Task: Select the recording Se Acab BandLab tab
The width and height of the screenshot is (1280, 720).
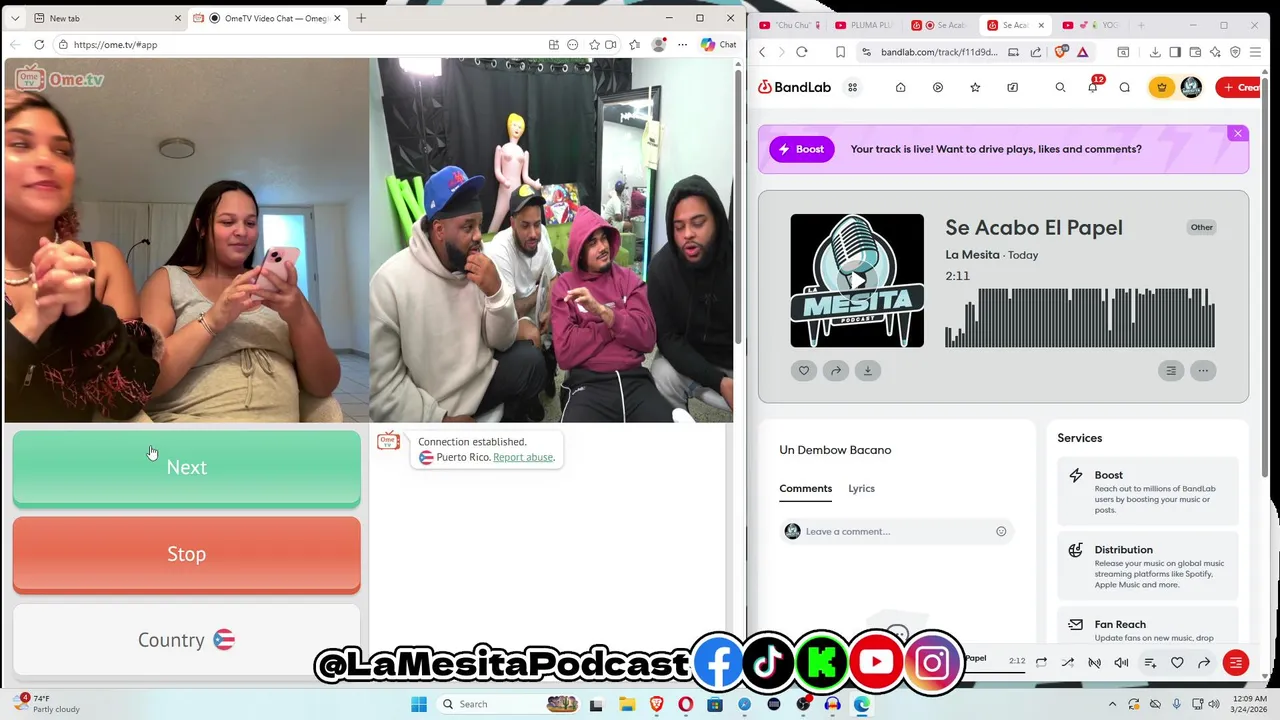Action: click(940, 25)
